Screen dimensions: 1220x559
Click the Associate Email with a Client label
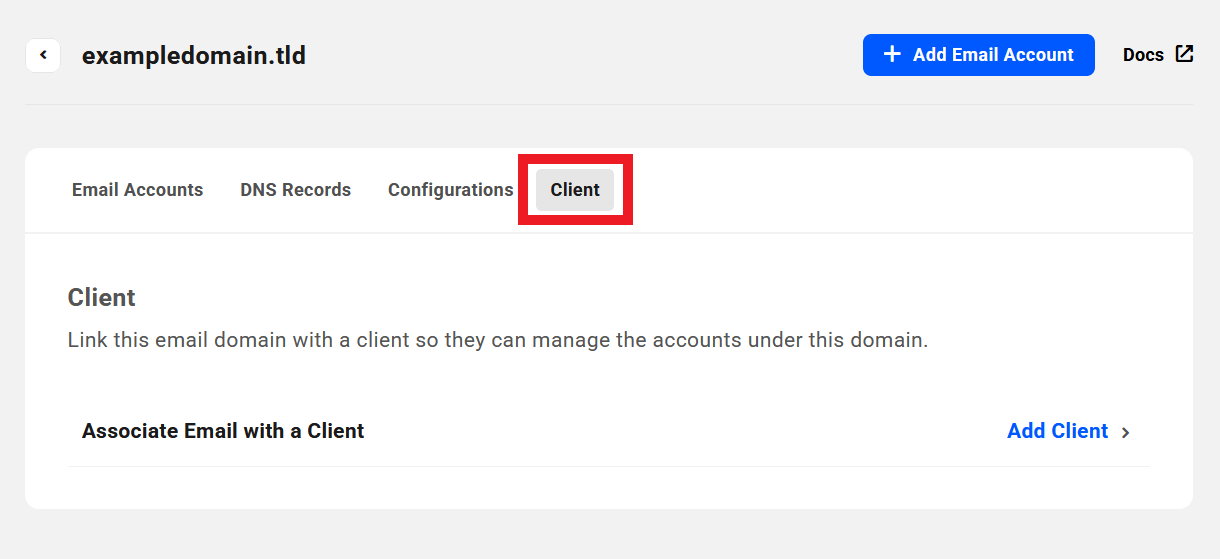(223, 431)
